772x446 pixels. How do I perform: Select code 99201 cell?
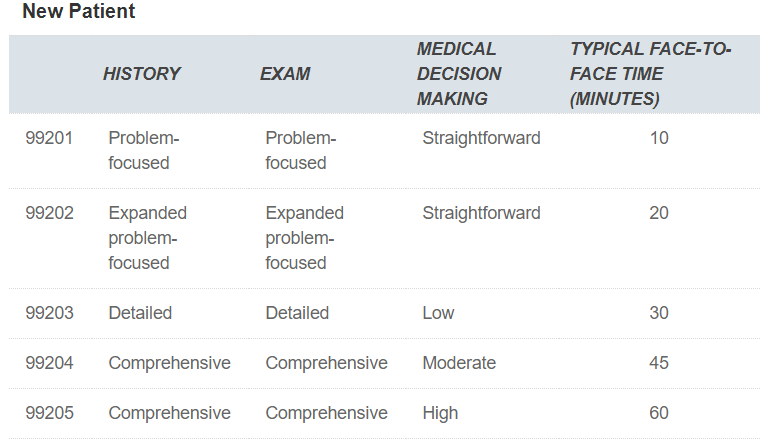49,138
